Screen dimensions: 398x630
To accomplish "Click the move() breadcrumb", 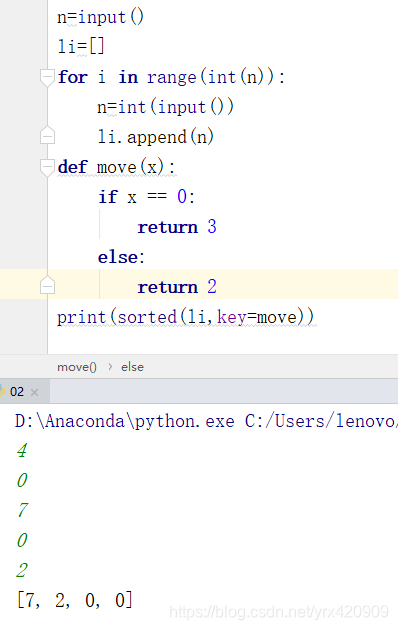I will (x=77, y=367).
